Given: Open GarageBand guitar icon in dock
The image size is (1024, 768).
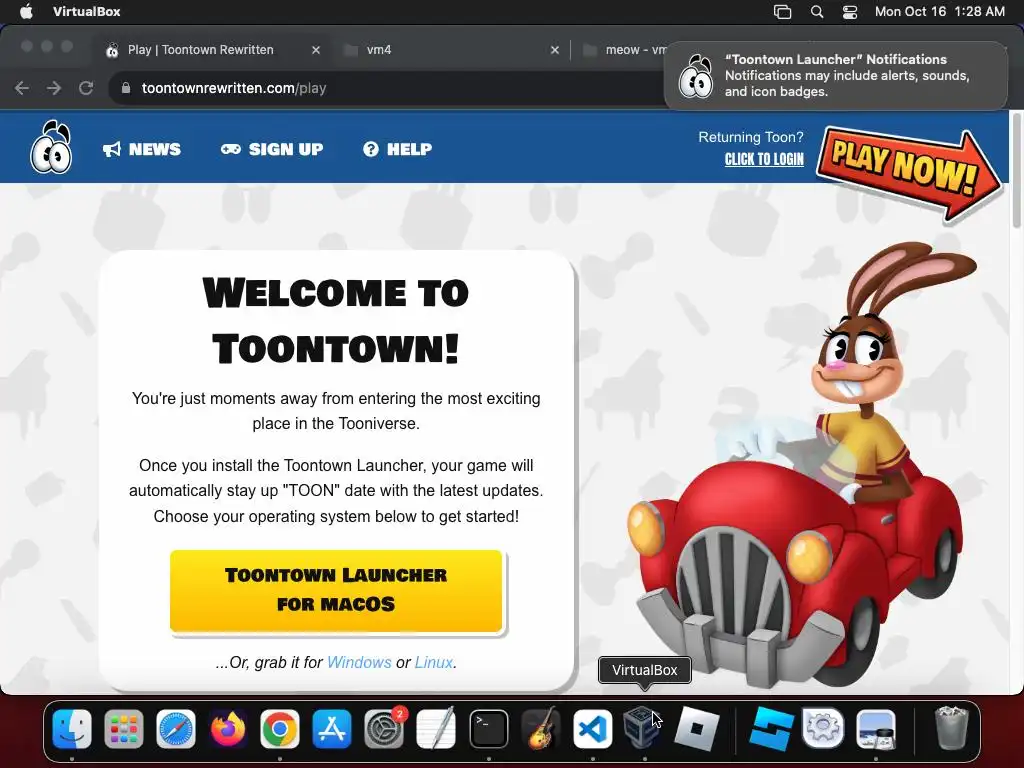Looking at the screenshot, I should (x=541, y=729).
